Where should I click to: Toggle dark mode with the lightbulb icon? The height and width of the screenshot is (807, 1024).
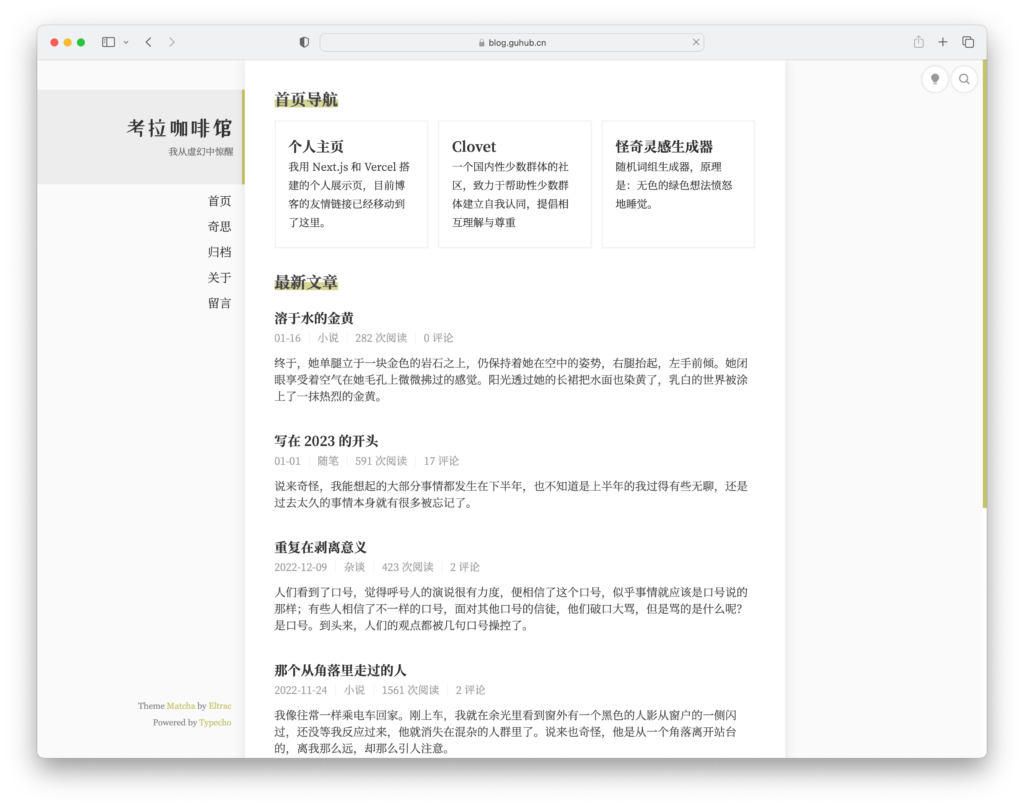point(934,78)
